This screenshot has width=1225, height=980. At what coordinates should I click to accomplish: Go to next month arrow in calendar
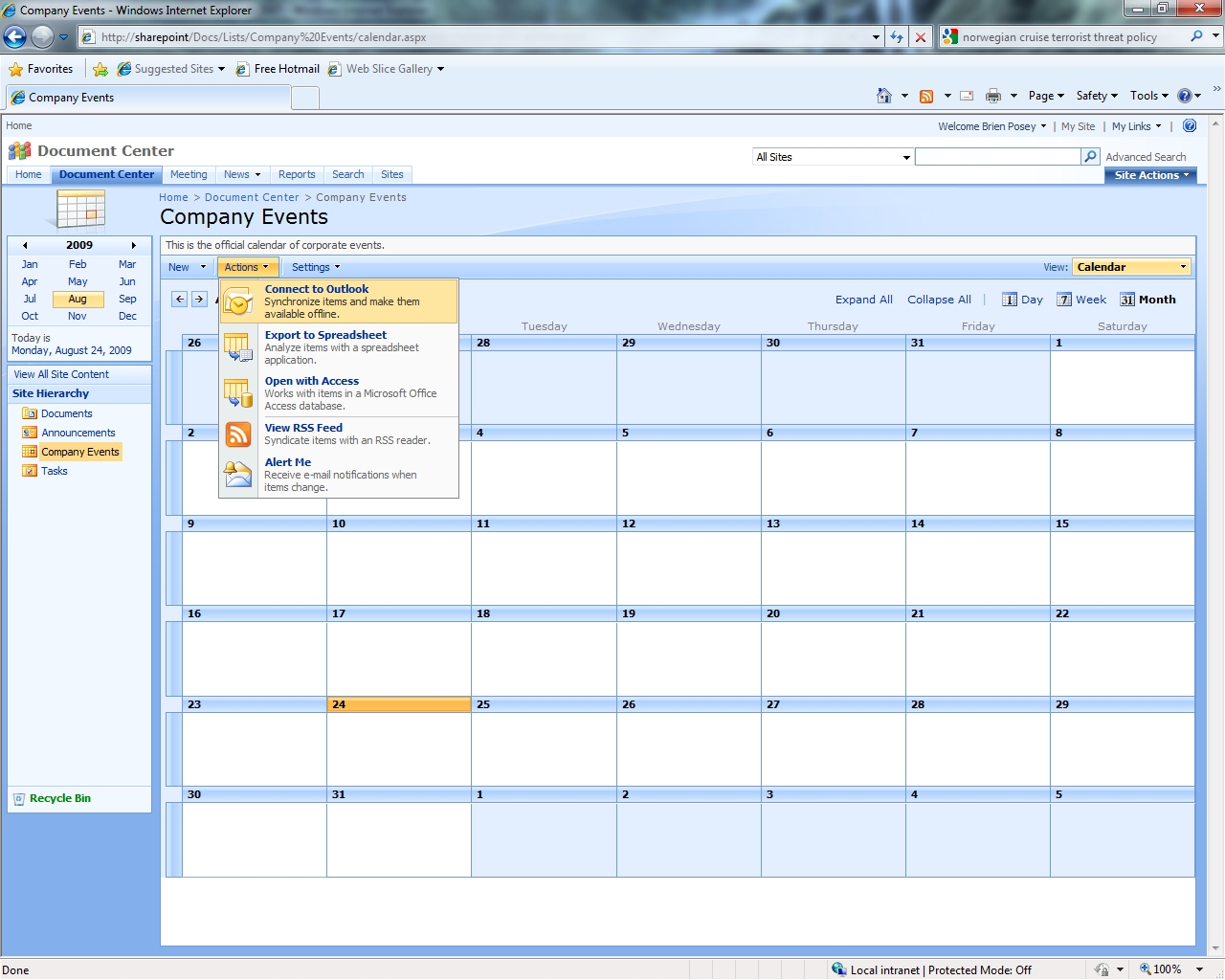point(199,300)
